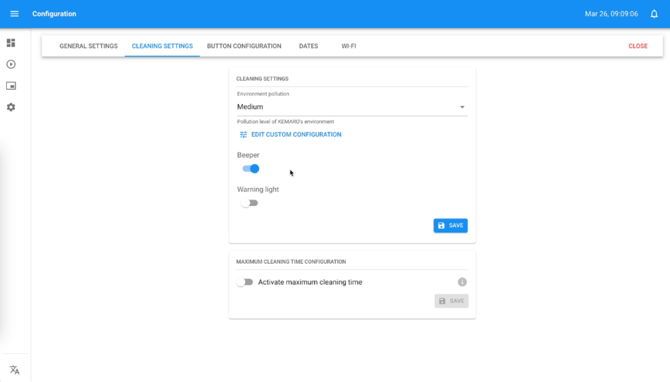Close the configuration panel

click(638, 46)
